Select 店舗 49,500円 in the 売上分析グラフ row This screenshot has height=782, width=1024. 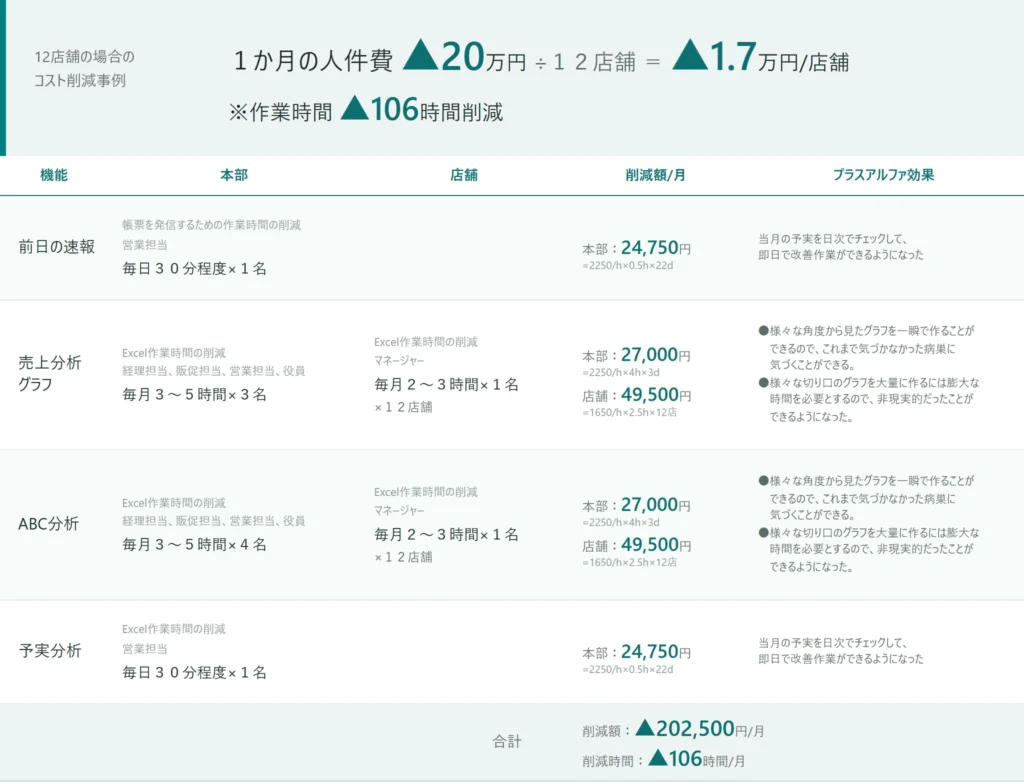637,395
